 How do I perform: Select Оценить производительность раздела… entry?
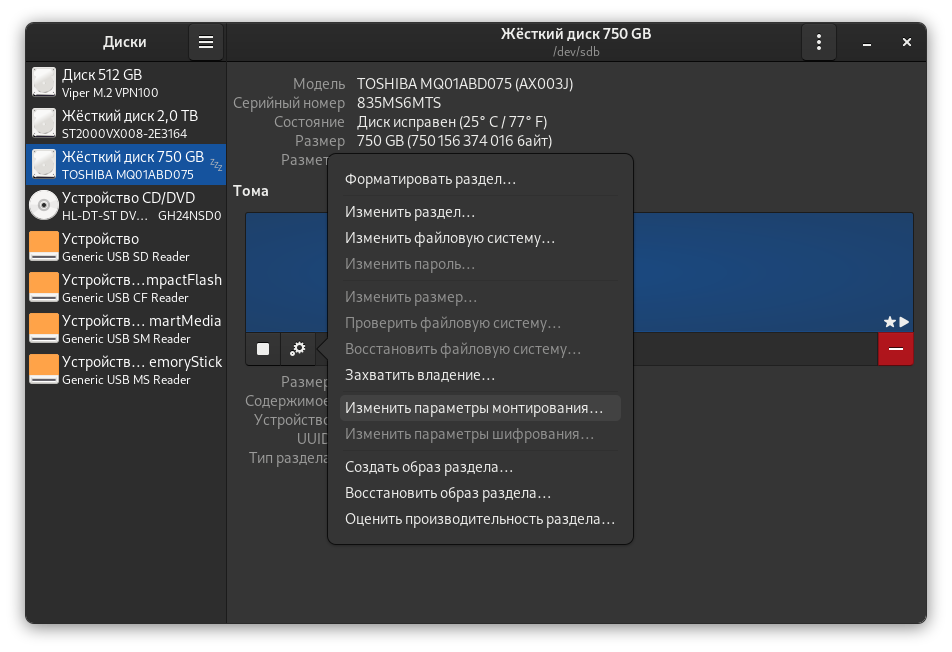480,520
